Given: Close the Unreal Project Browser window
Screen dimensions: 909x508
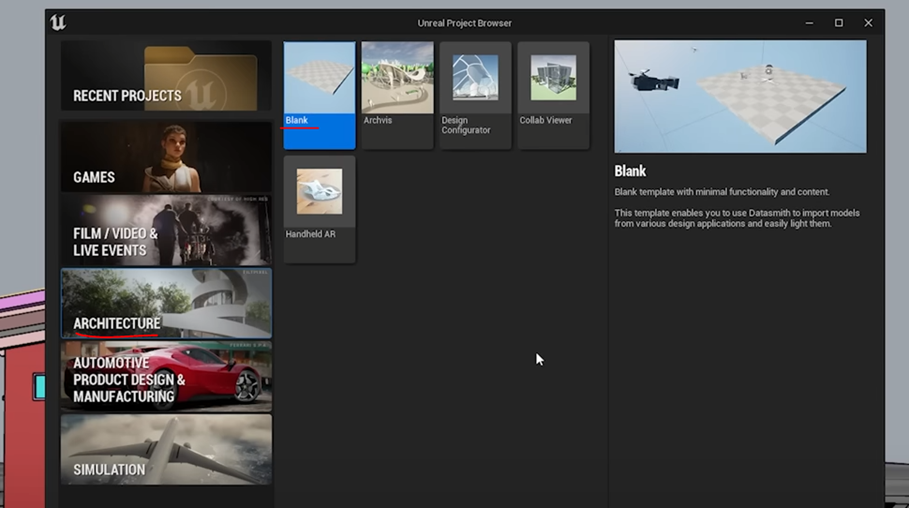Looking at the screenshot, I should [868, 23].
